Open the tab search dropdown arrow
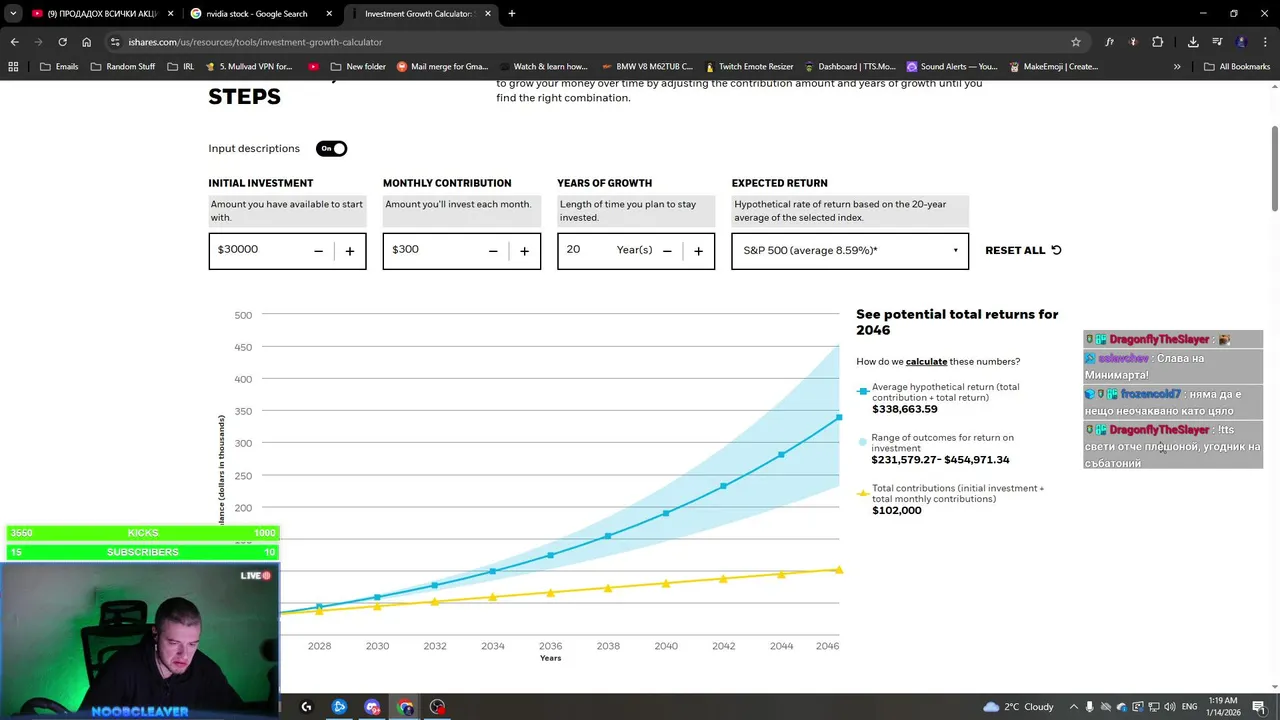1280x720 pixels. [x=13, y=14]
